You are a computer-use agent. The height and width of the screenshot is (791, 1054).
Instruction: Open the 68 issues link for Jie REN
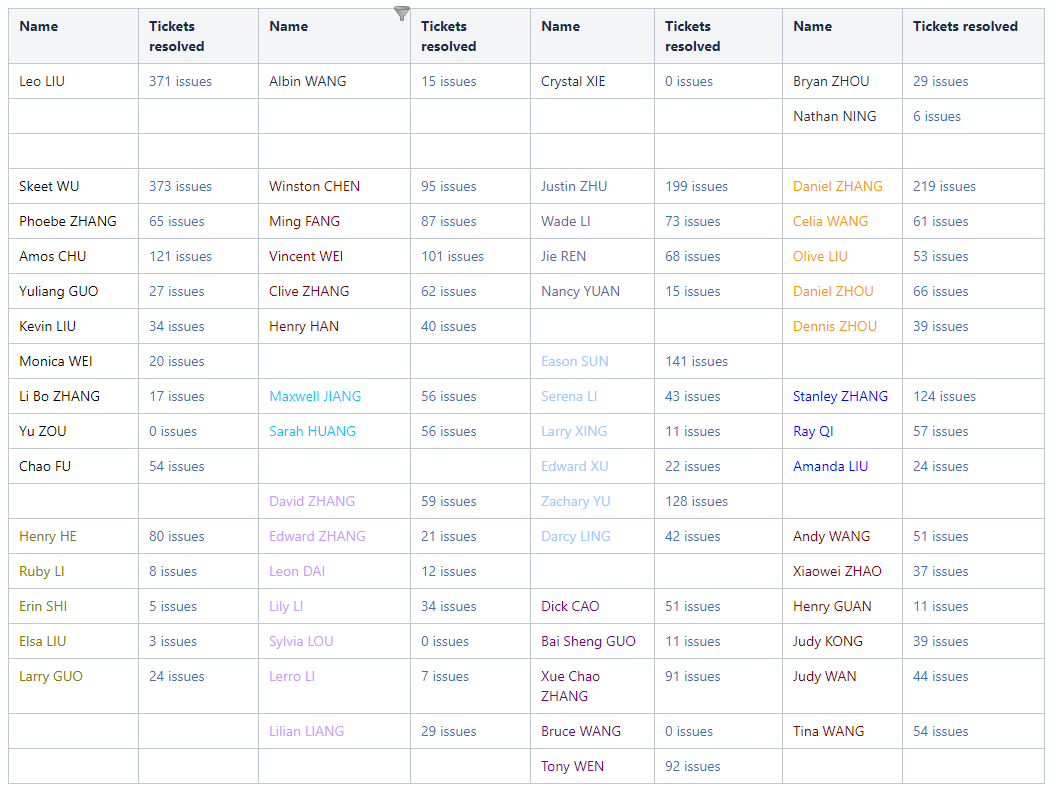coord(692,256)
